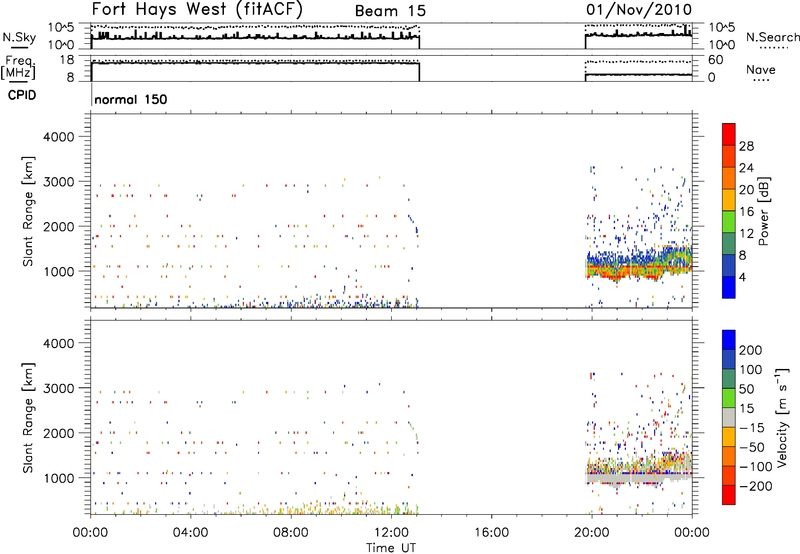800x554 pixels.
Task: Select the '24' Power colorbar tick label
Action: coord(746,168)
